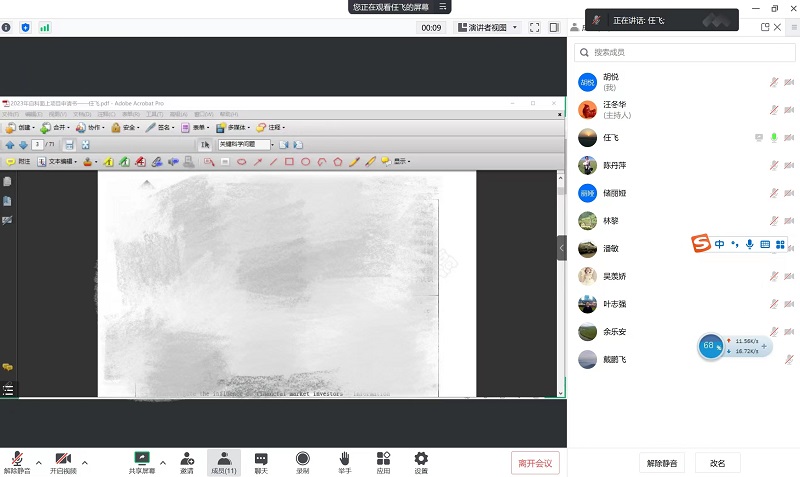This screenshot has width=800, height=477.
Task: Enter fullscreen with the expand icon
Action: coord(535,28)
